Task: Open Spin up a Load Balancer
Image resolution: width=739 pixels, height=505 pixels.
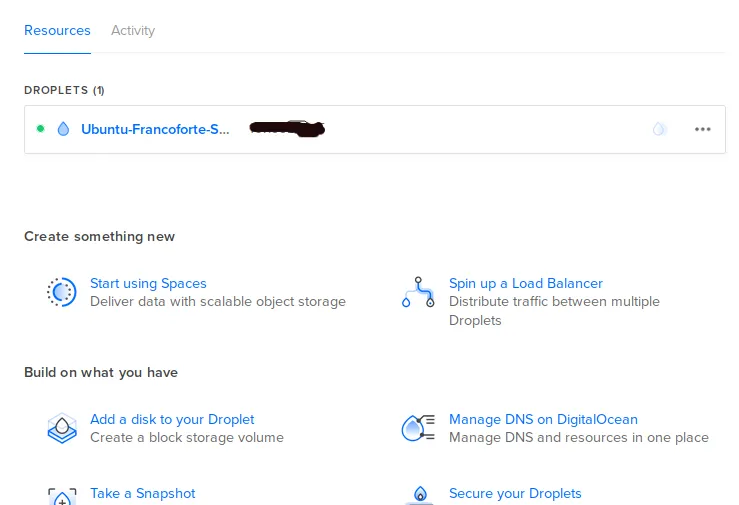Action: 526,283
